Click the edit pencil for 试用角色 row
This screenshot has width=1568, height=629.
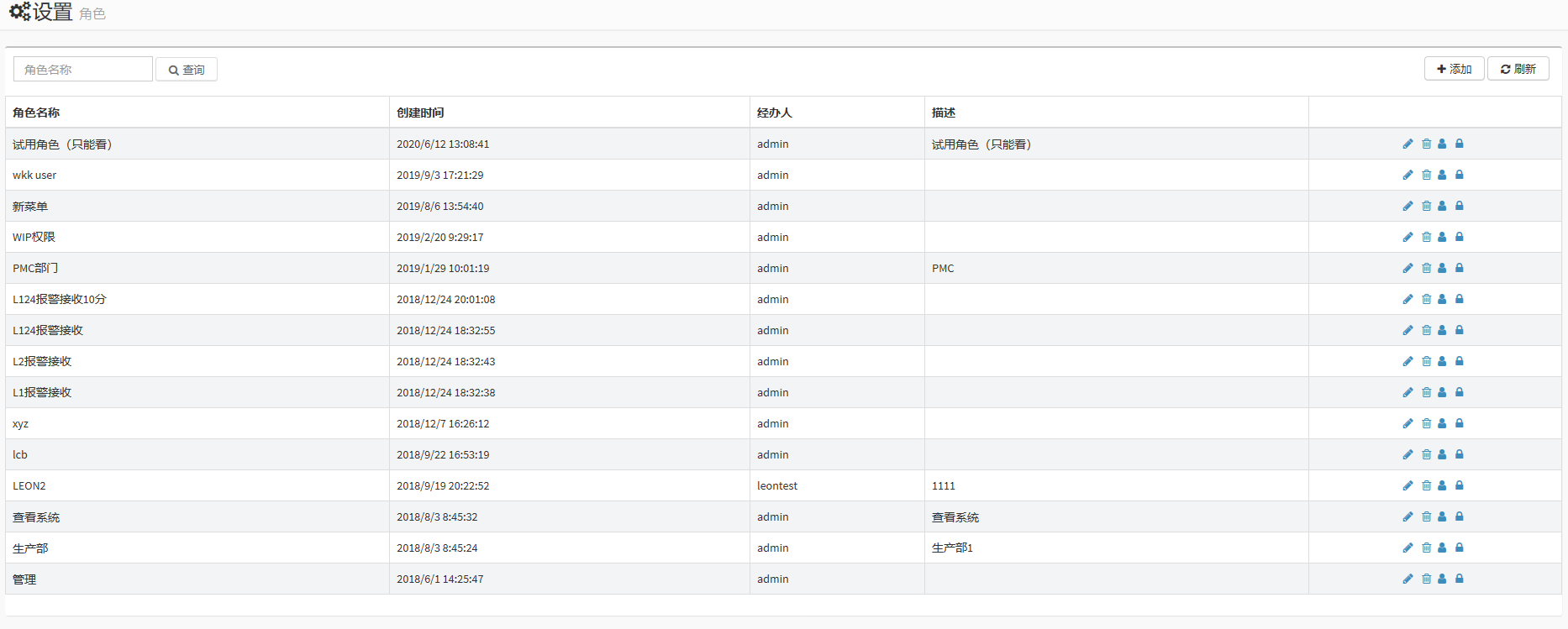click(x=1408, y=144)
